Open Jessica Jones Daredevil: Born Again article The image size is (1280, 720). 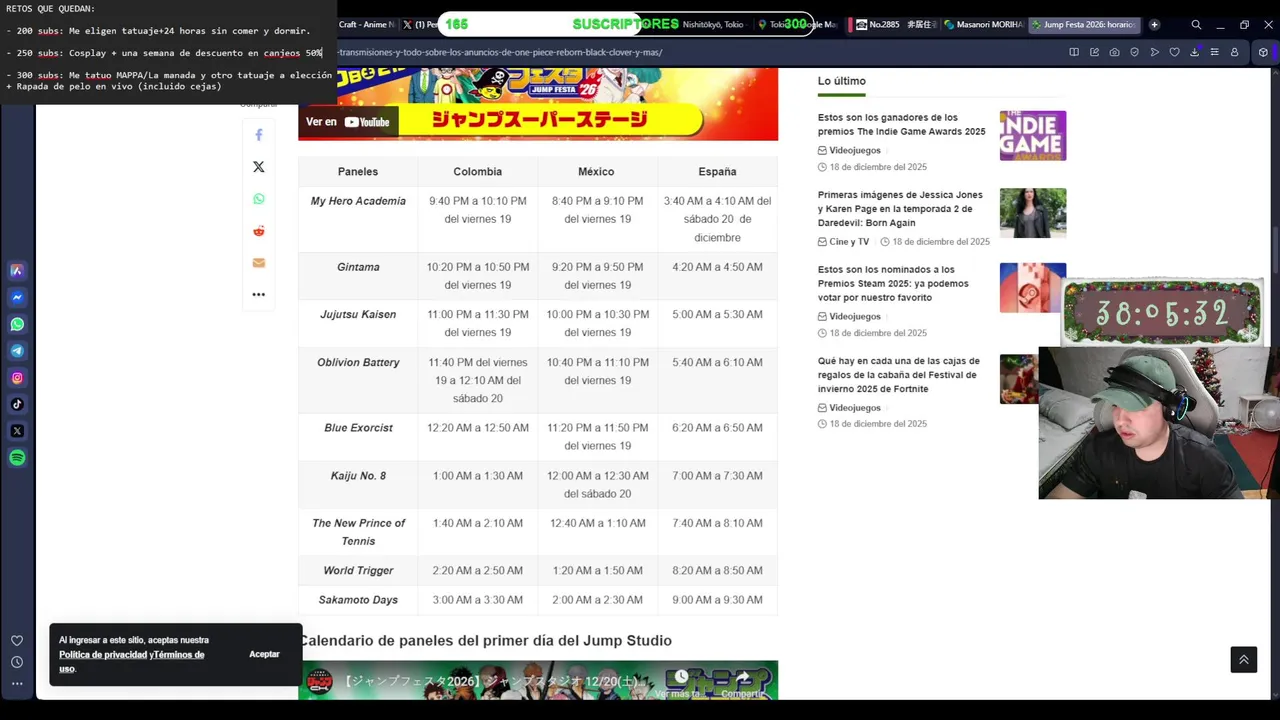(900, 209)
